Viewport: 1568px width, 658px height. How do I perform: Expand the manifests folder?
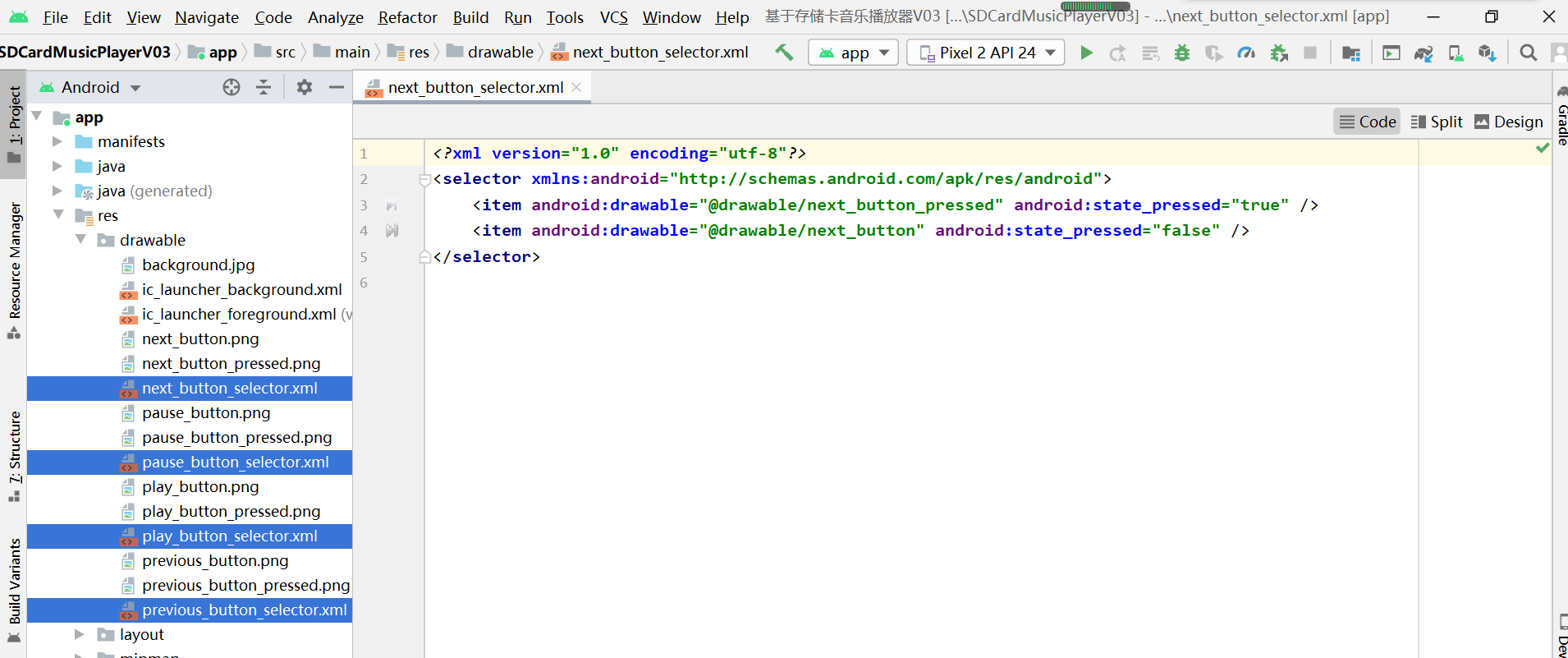(x=57, y=141)
